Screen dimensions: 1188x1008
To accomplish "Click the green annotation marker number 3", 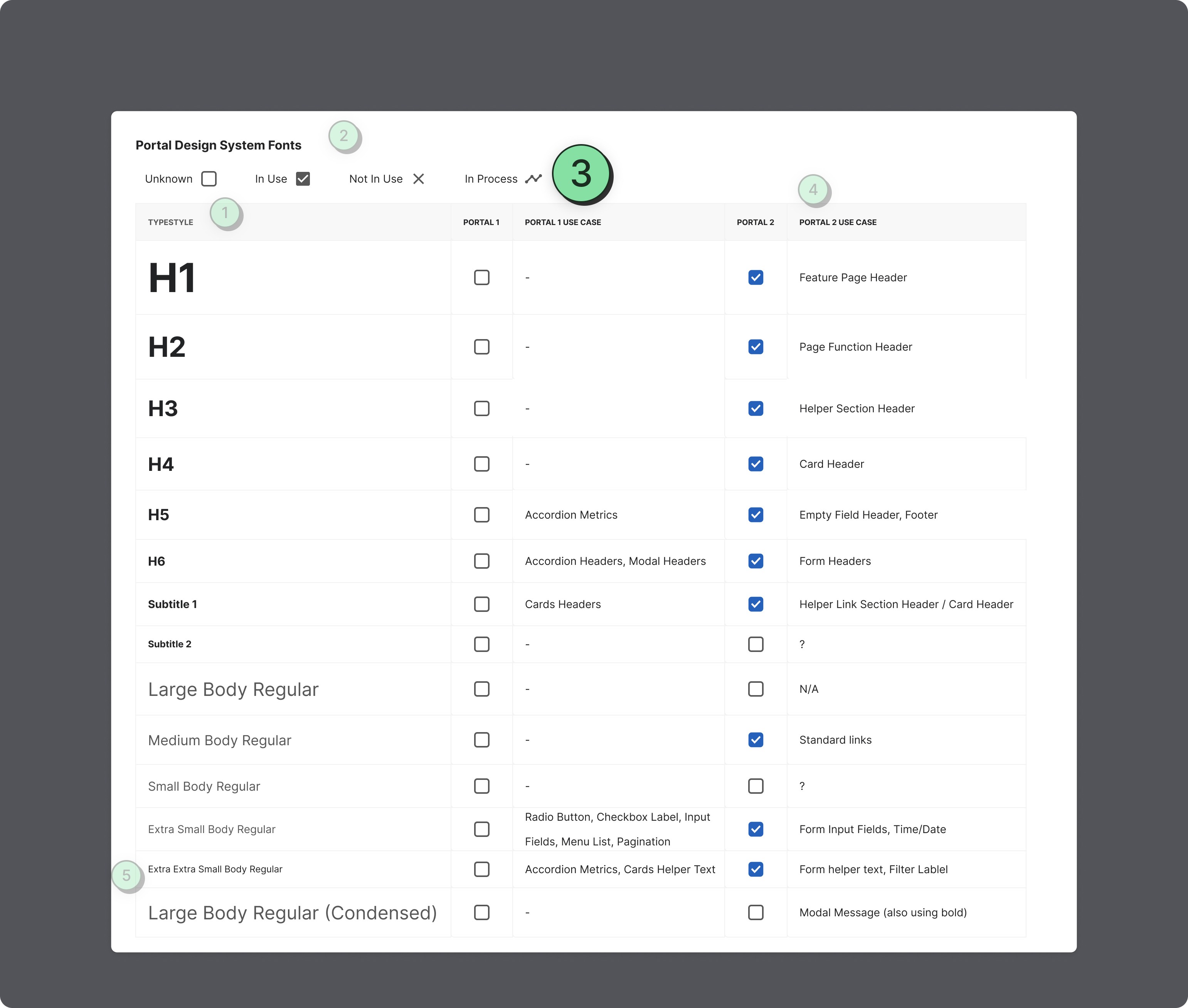I will coord(581,173).
